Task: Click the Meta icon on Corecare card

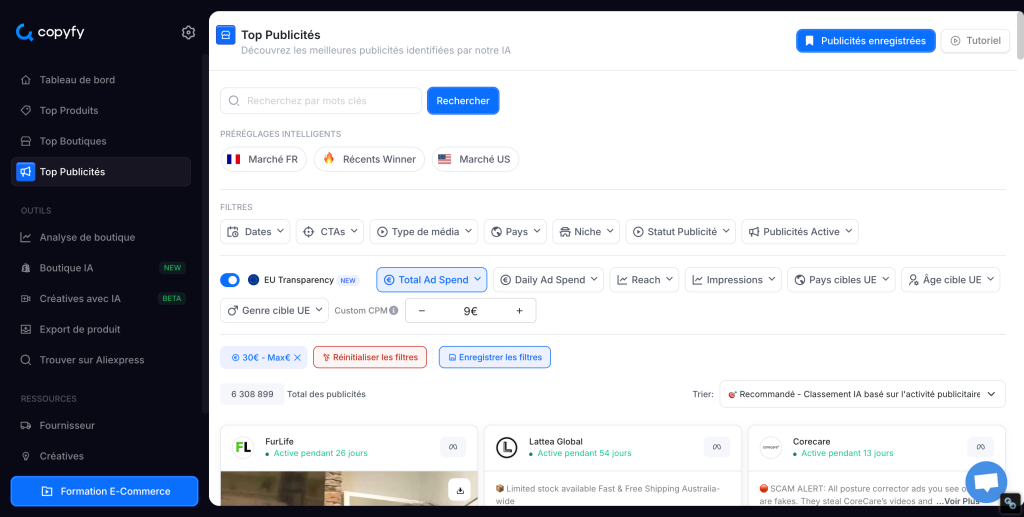Action: [x=980, y=447]
